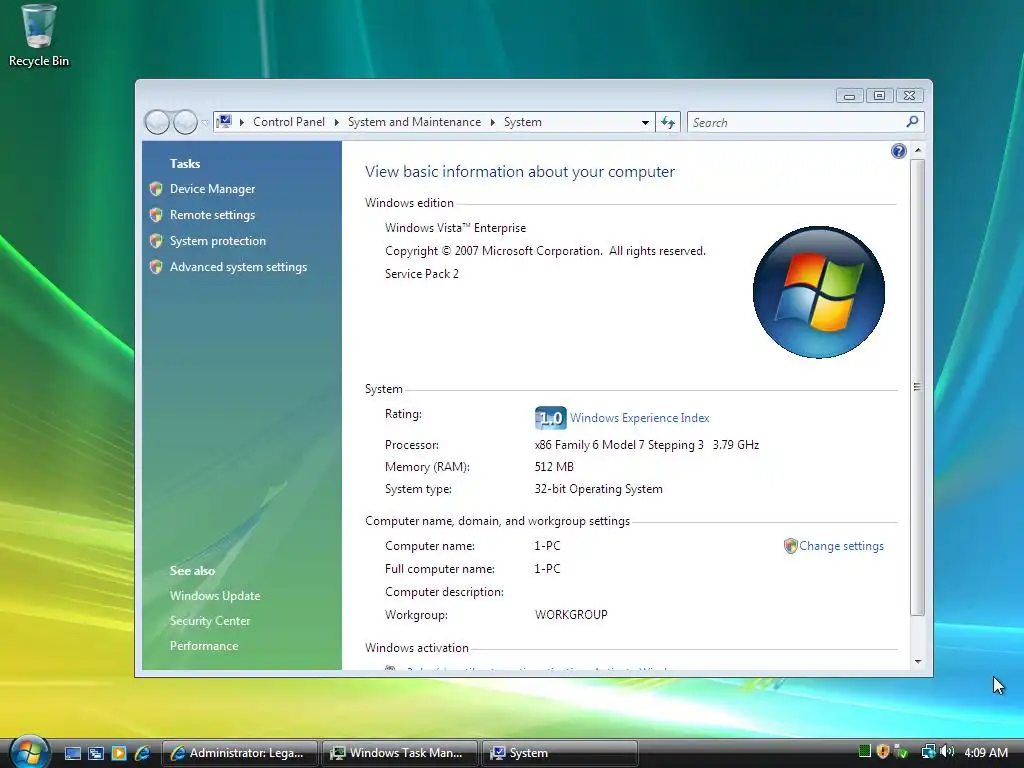Screen dimensions: 1024x768
Task: Launch Windows Media Player from quick launch
Action: tap(119, 753)
